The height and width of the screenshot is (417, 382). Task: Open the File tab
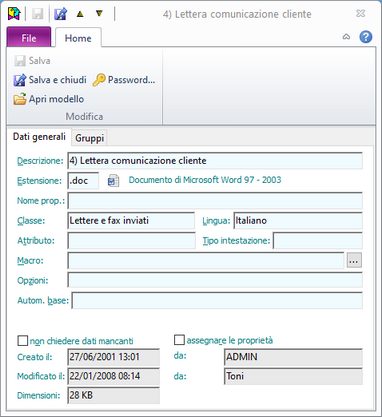point(29,38)
